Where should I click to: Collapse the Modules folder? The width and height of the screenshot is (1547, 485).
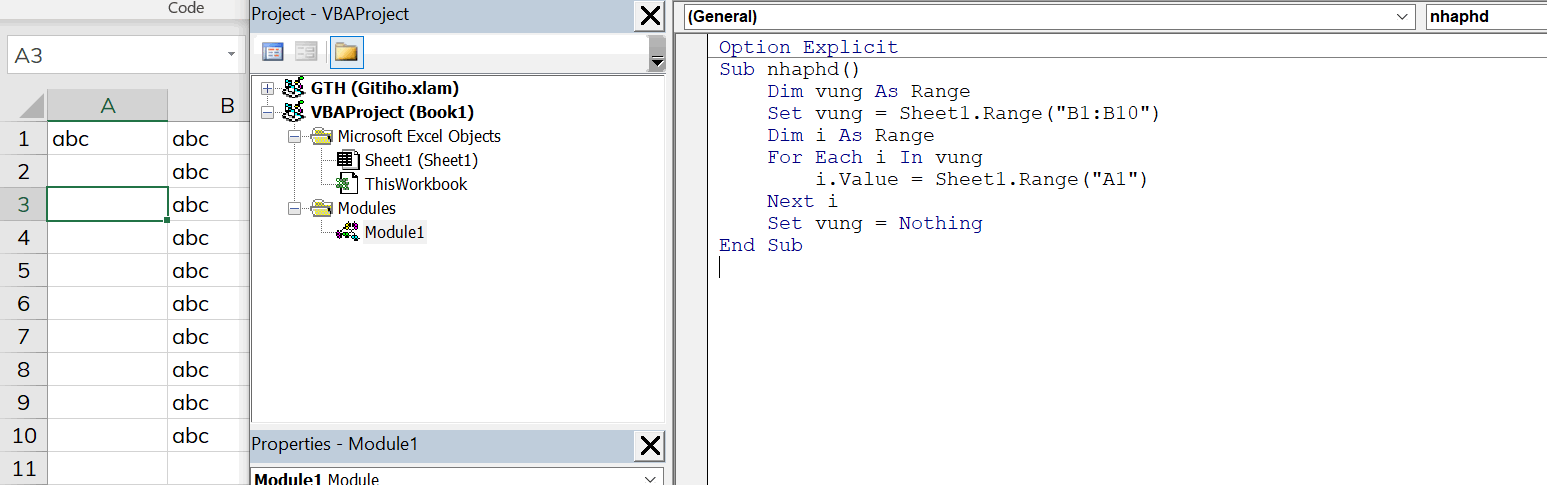[x=294, y=208]
